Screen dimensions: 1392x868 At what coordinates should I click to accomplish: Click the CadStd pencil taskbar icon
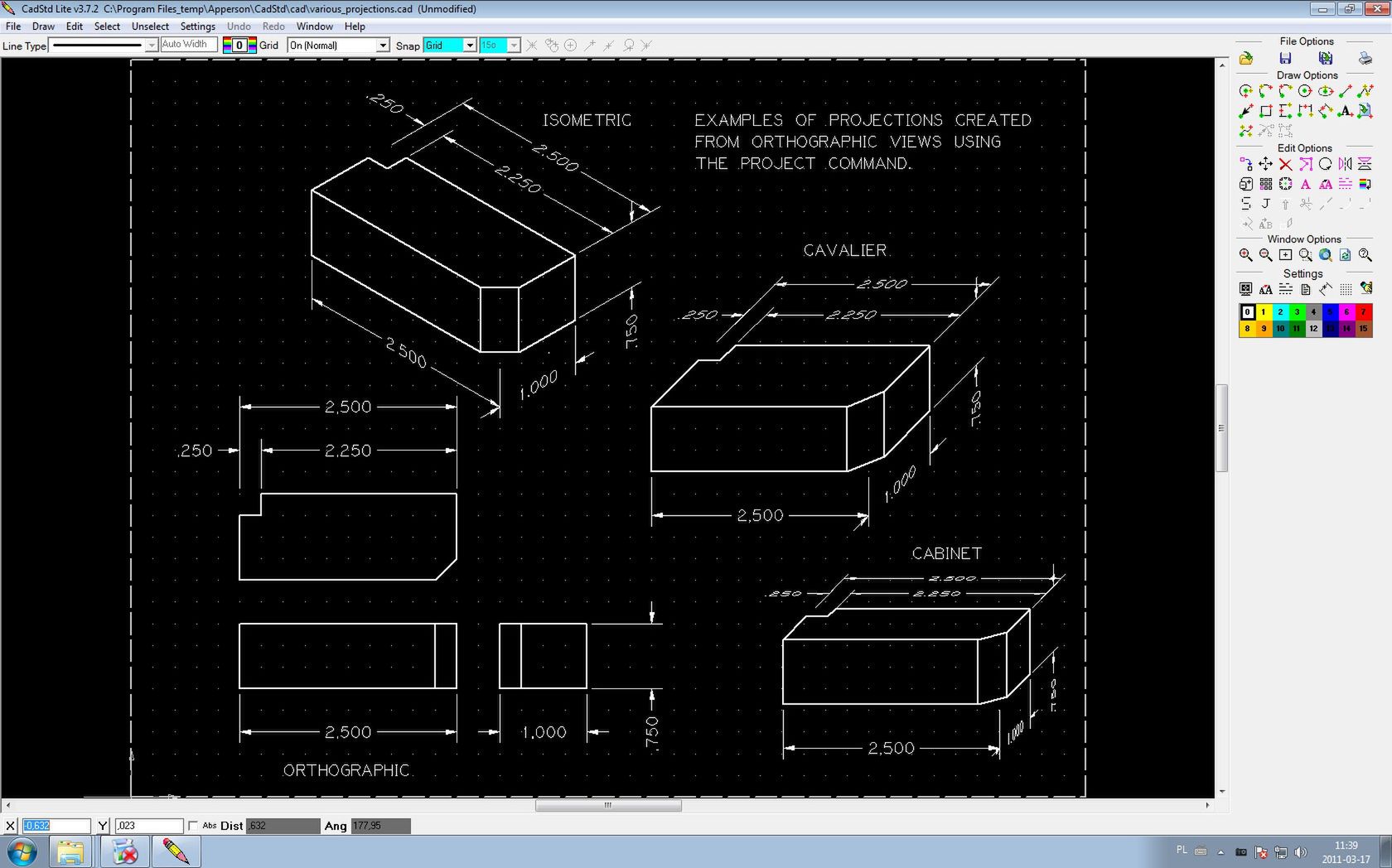(x=176, y=851)
